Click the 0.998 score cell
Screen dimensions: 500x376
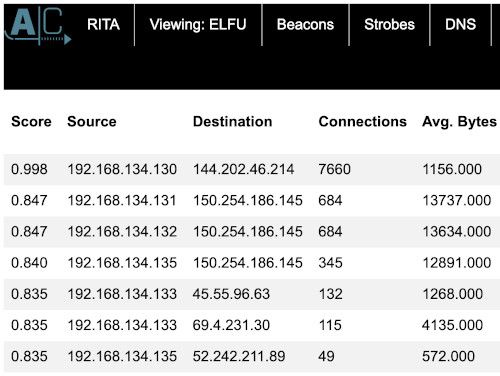(x=29, y=169)
